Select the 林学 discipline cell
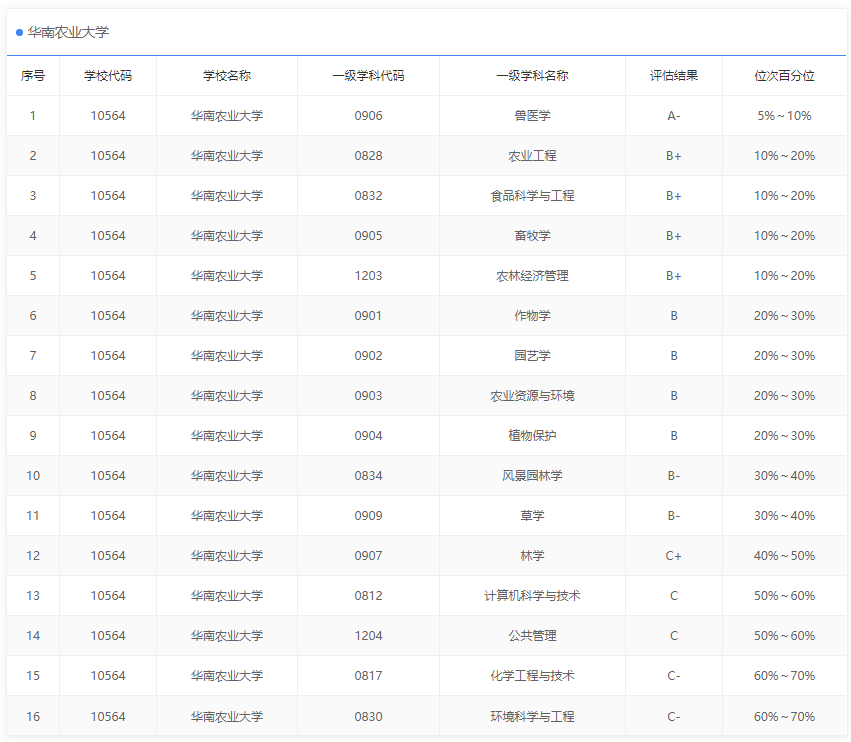851x742 pixels. point(532,556)
